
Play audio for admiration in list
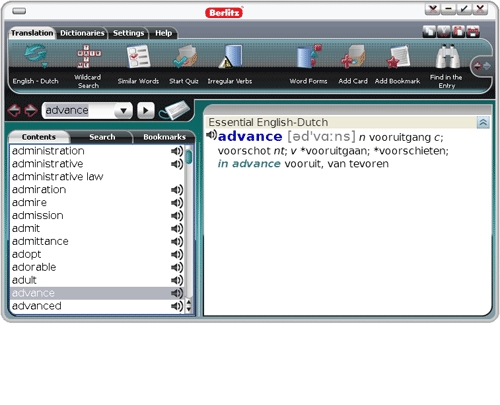pyautogui.click(x=177, y=190)
